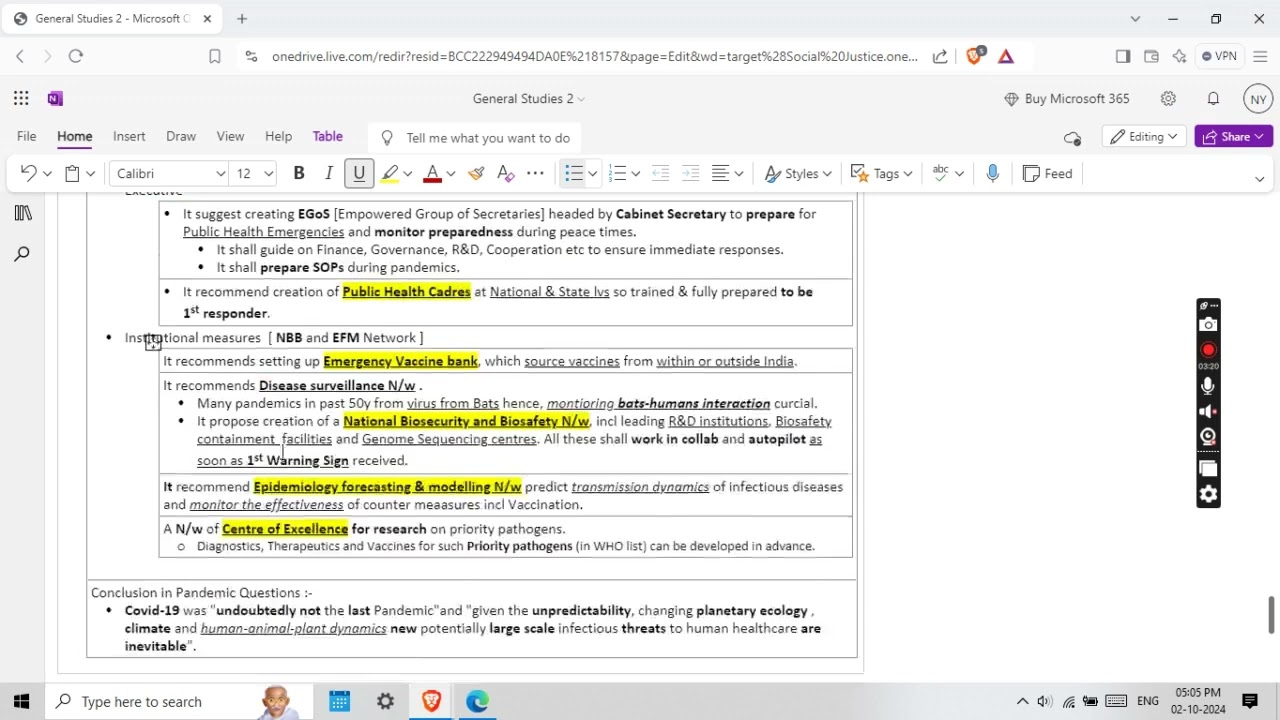Image resolution: width=1280 pixels, height=720 pixels.
Task: Open Windows Start menu
Action: point(21,701)
